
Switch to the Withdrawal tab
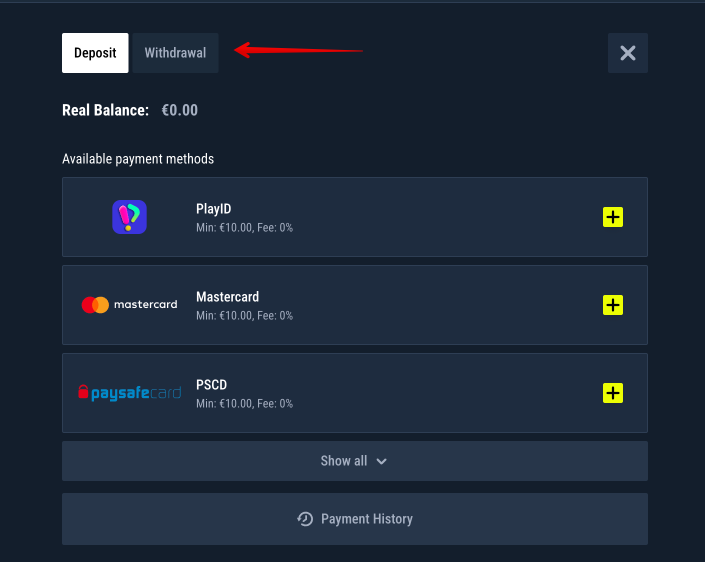pos(175,53)
